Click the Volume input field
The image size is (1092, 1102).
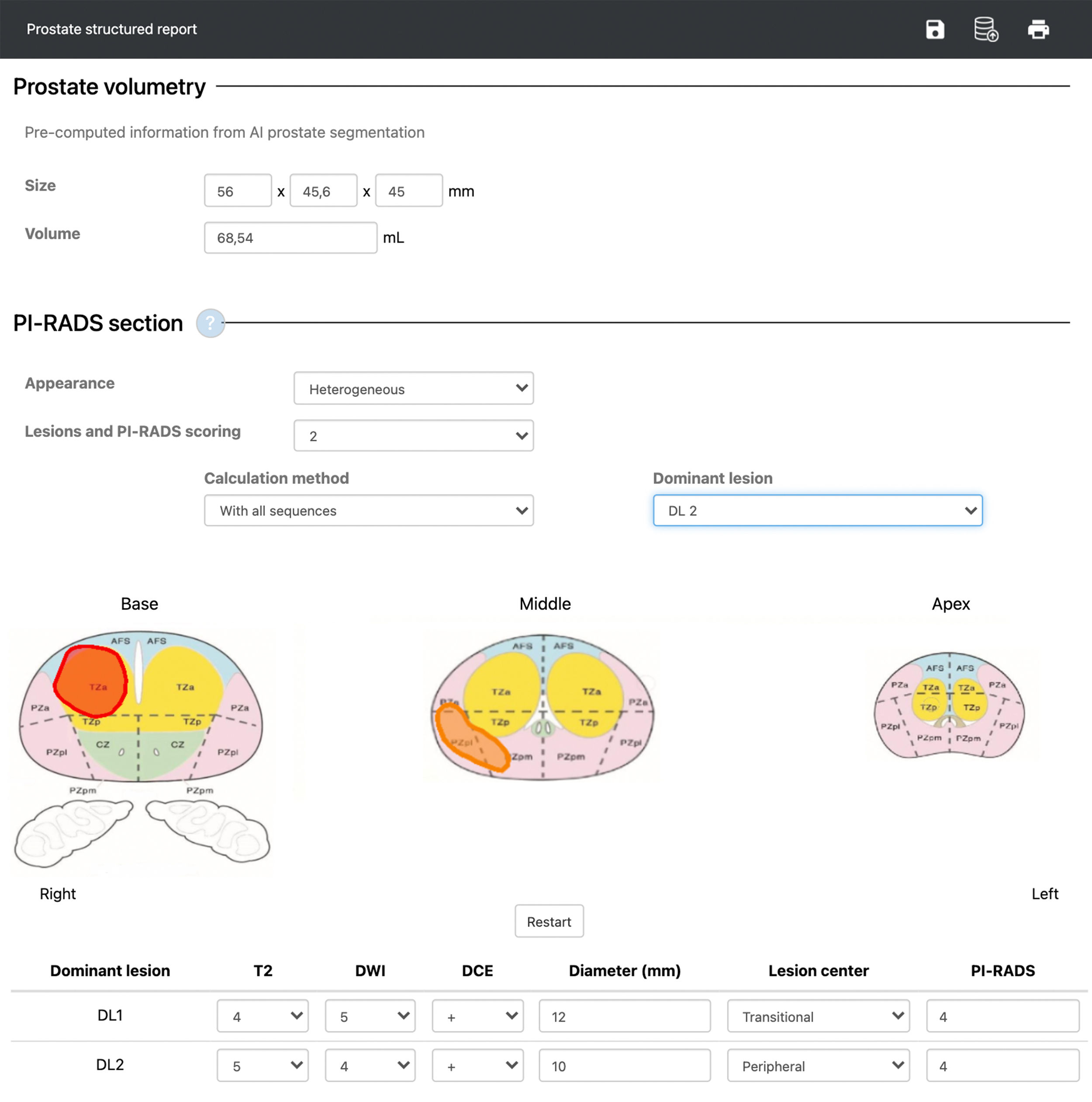tap(290, 238)
